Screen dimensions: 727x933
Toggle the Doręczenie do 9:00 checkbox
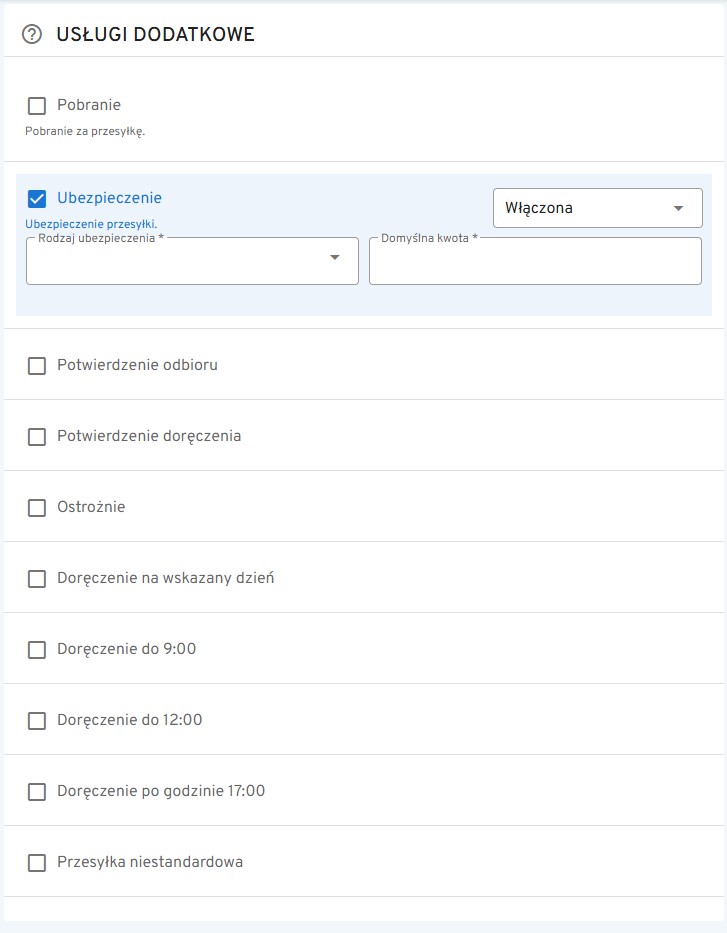[37, 650]
